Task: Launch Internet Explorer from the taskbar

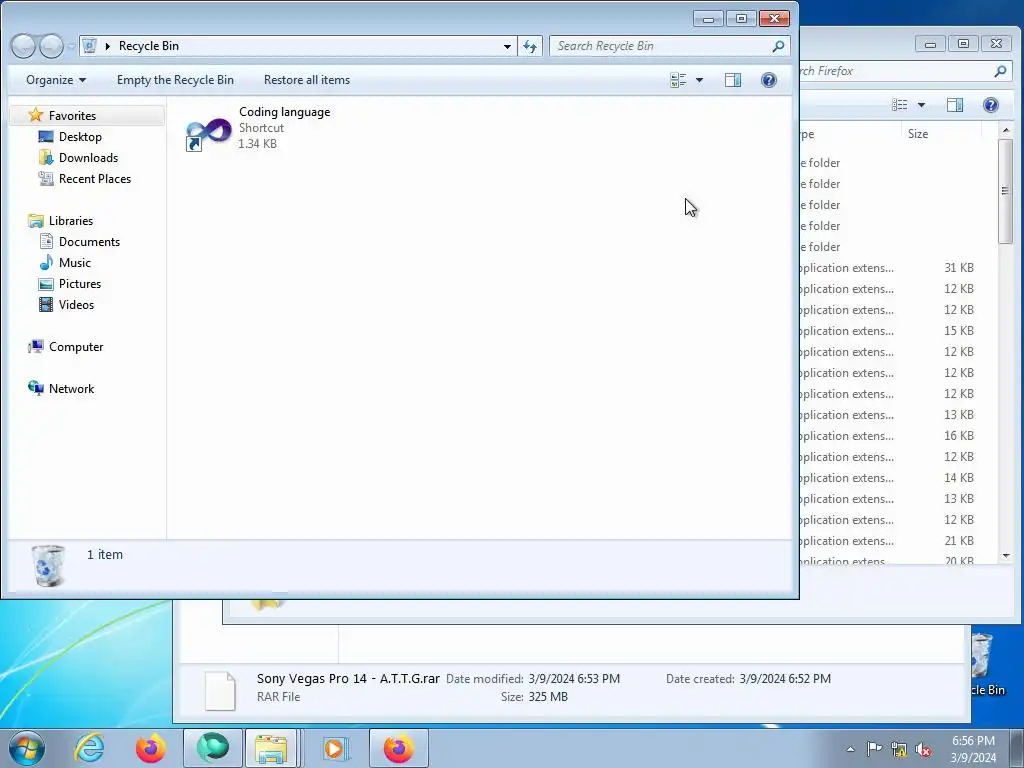Action: [89, 748]
